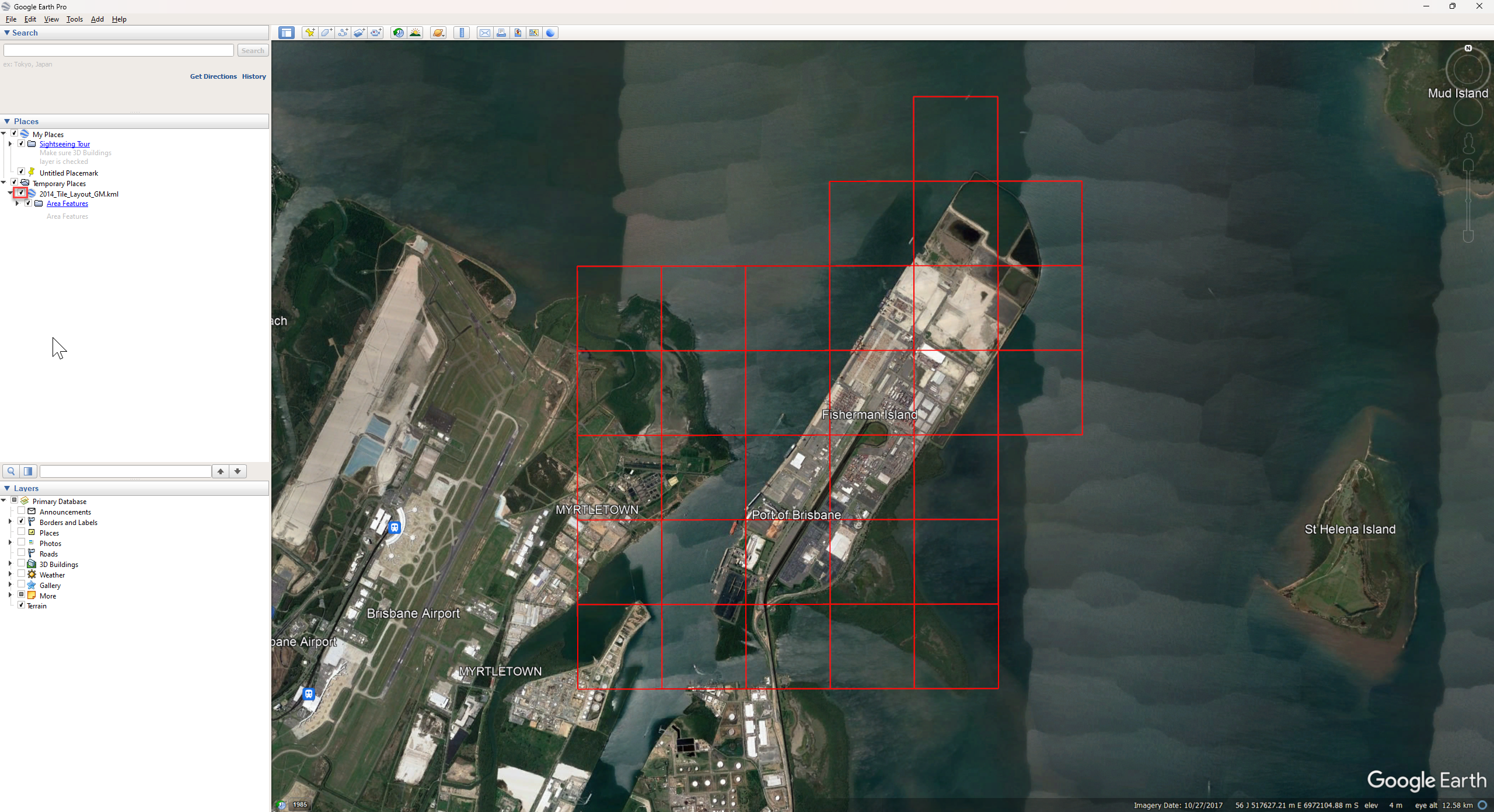Open the Tools menu
The width and height of the screenshot is (1494, 812).
point(74,19)
